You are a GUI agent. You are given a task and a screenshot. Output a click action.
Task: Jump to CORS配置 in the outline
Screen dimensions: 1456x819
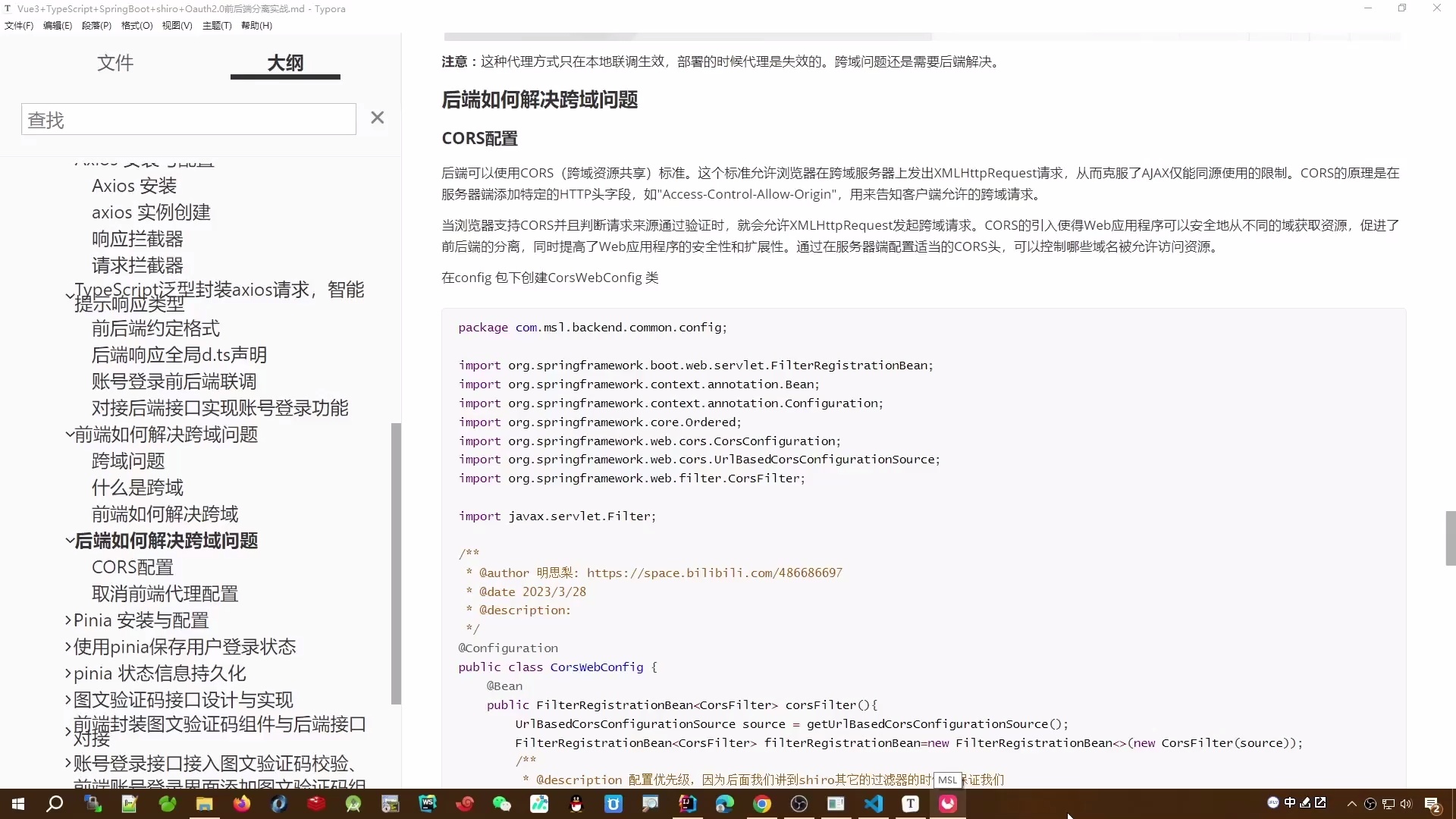[133, 566]
